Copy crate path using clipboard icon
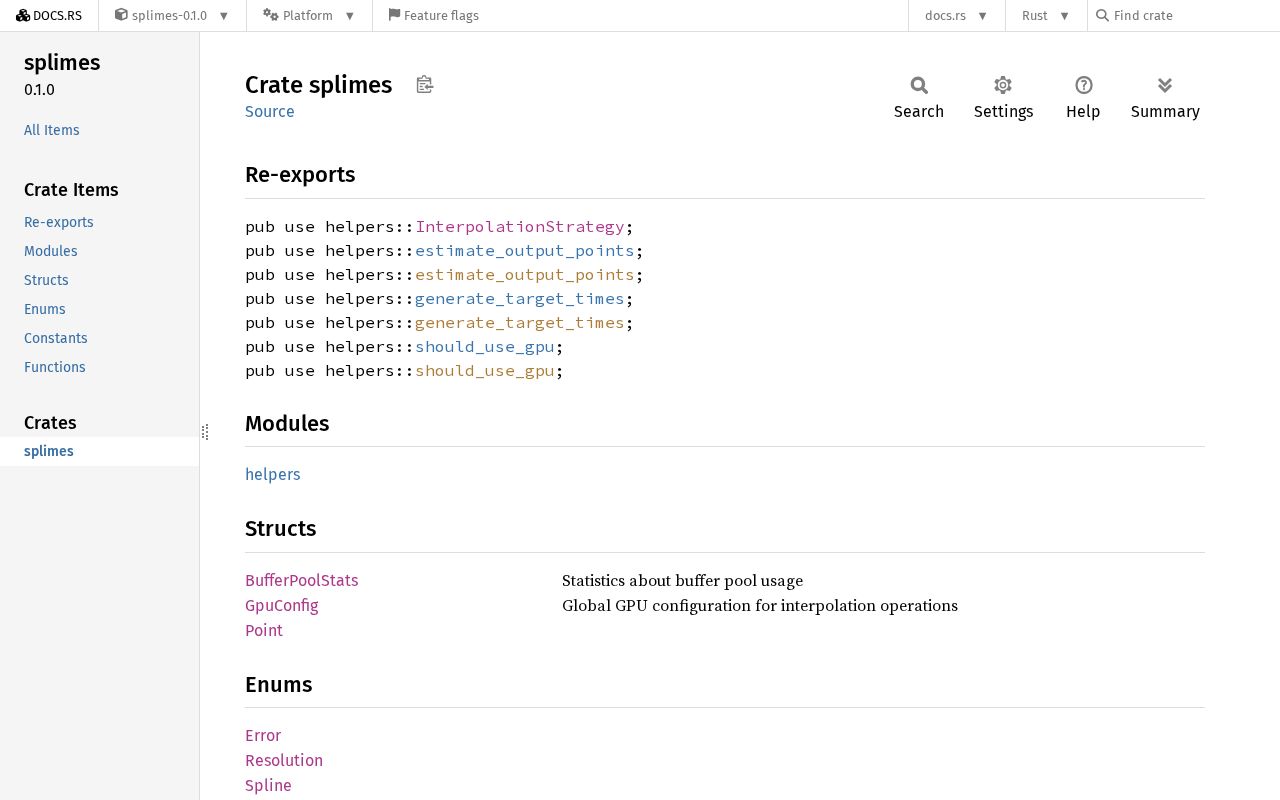This screenshot has width=1280, height=800. 425,85
